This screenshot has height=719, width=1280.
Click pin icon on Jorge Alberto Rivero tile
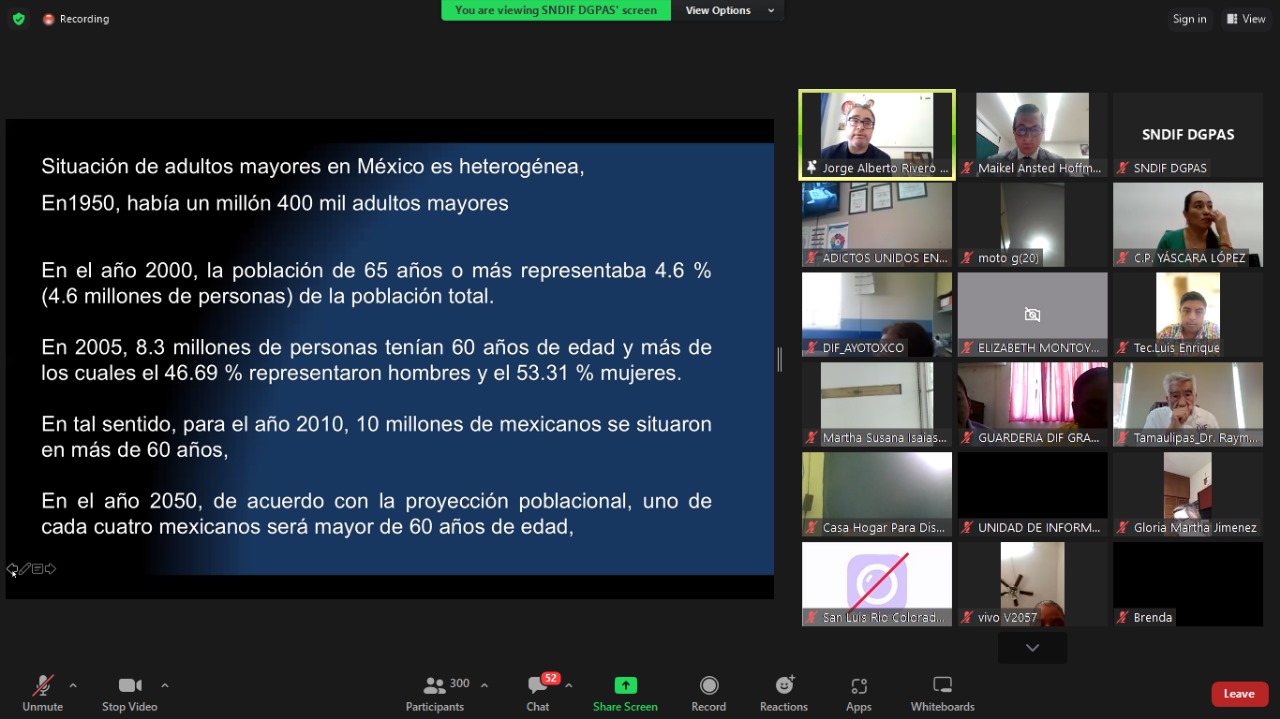click(812, 168)
